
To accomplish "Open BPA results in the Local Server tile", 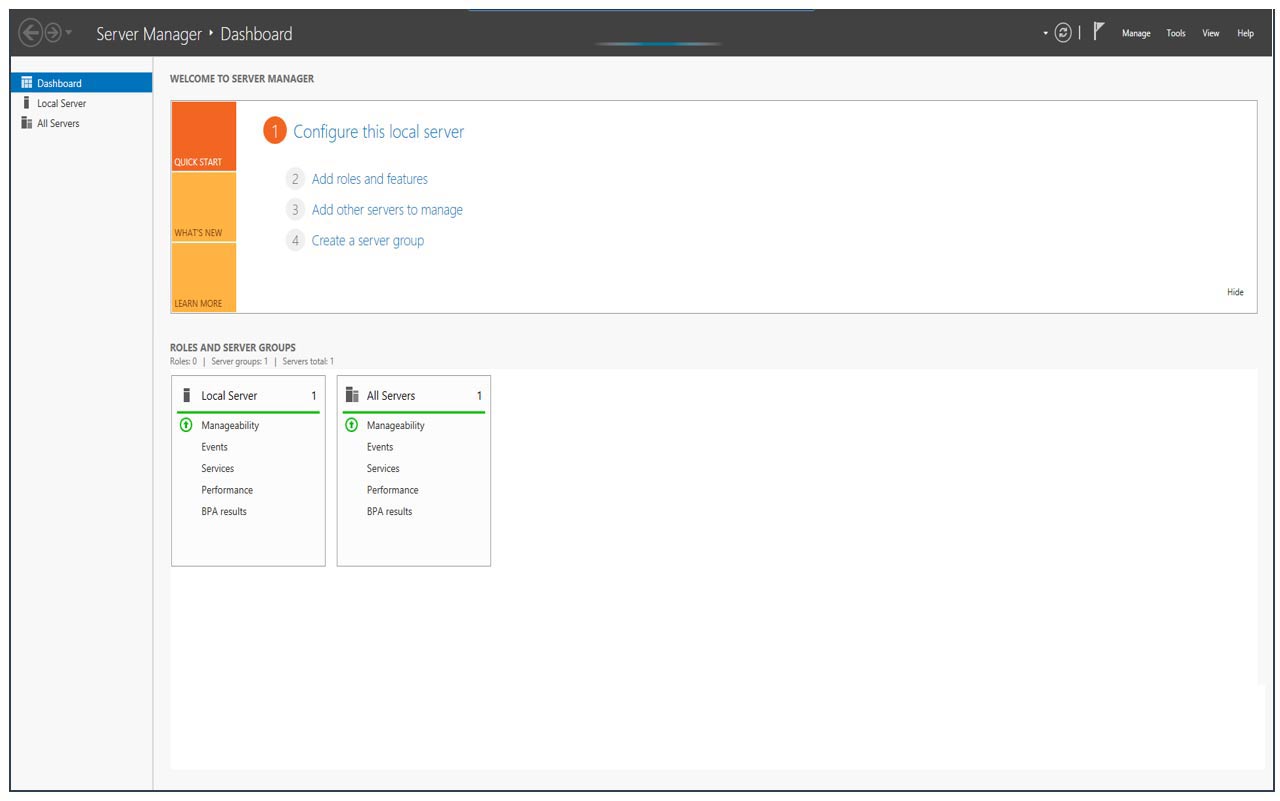I will click(x=224, y=512).
